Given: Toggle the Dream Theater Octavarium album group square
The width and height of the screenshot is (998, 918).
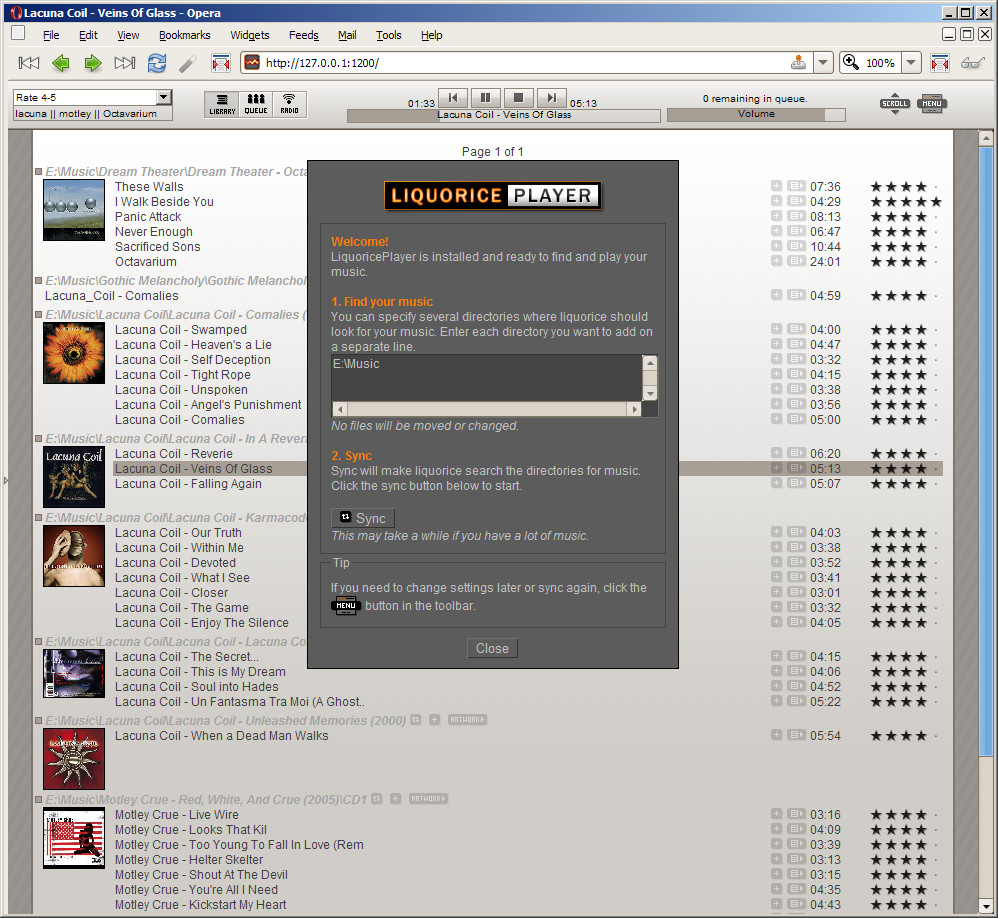Looking at the screenshot, I should (39, 172).
